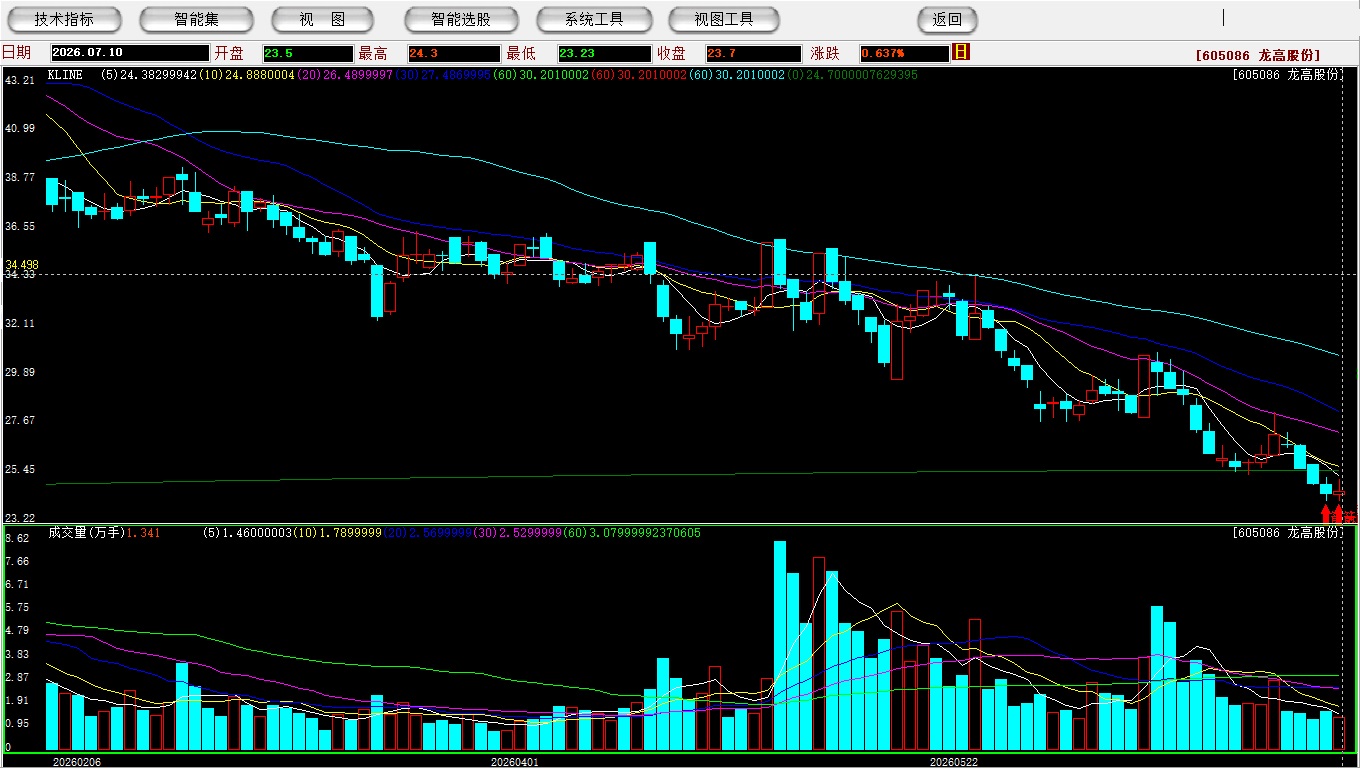
Task: Open the 视 图 menu
Action: point(322,19)
